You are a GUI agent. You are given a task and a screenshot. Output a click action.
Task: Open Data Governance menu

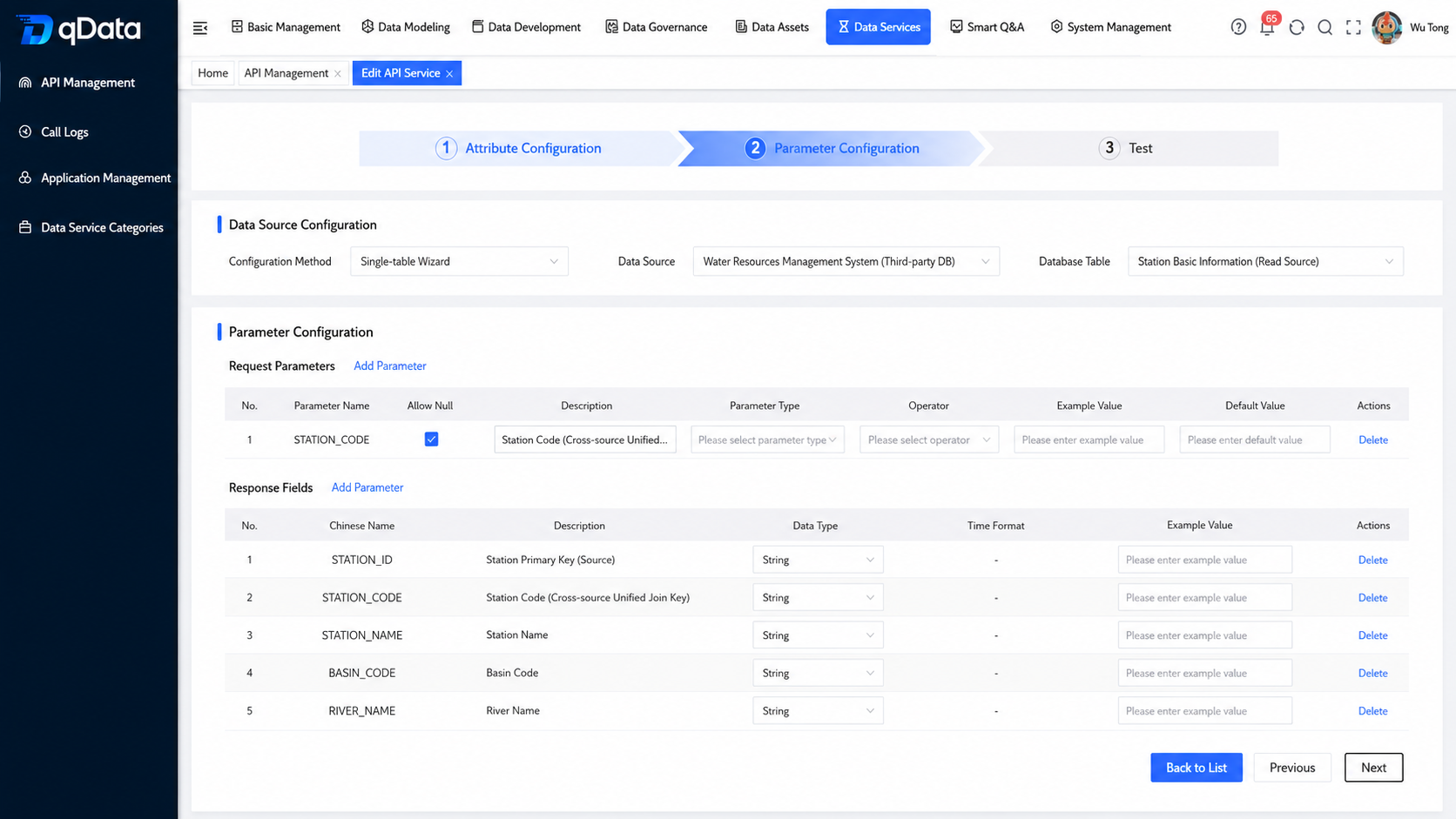pos(656,27)
